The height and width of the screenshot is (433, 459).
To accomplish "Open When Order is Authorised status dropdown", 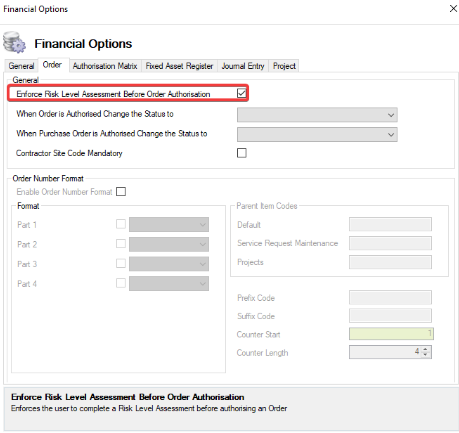I will (x=317, y=115).
